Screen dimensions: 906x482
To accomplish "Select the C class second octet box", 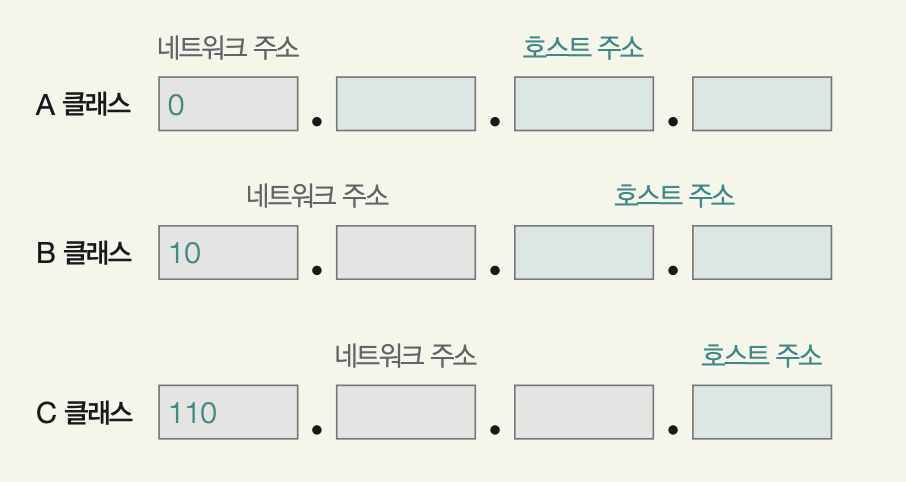I will 406,412.
